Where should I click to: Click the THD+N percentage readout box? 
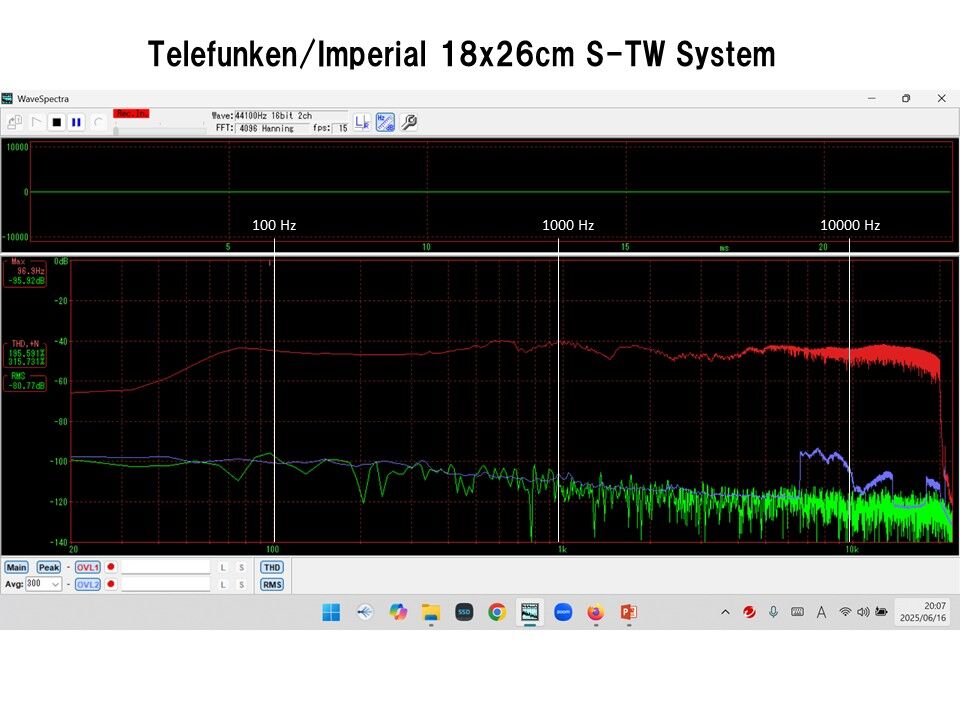(x=25, y=353)
